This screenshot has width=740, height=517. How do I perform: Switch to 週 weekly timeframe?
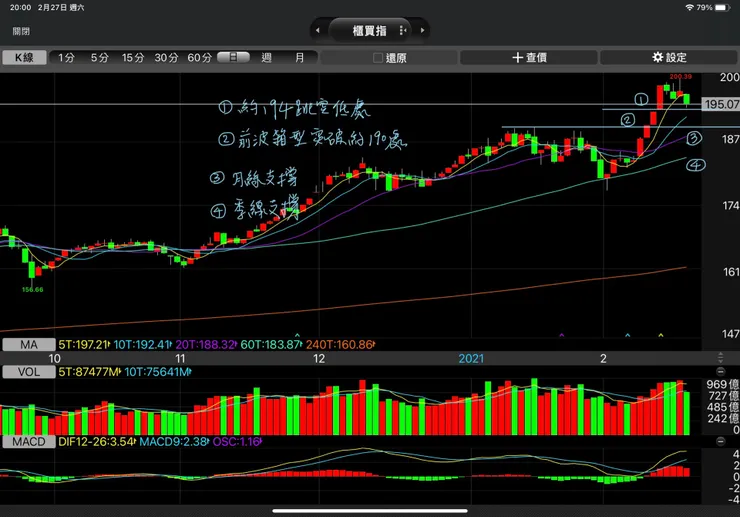267,58
